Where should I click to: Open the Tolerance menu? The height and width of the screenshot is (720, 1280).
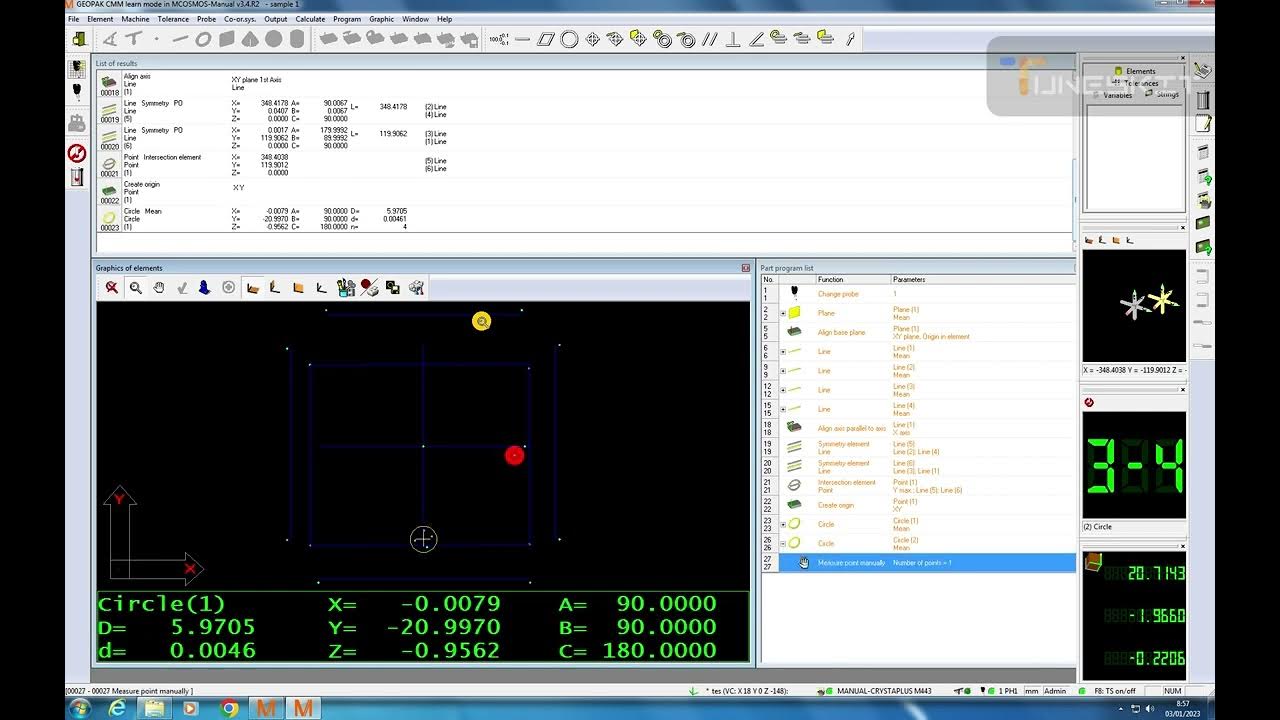[x=173, y=19]
